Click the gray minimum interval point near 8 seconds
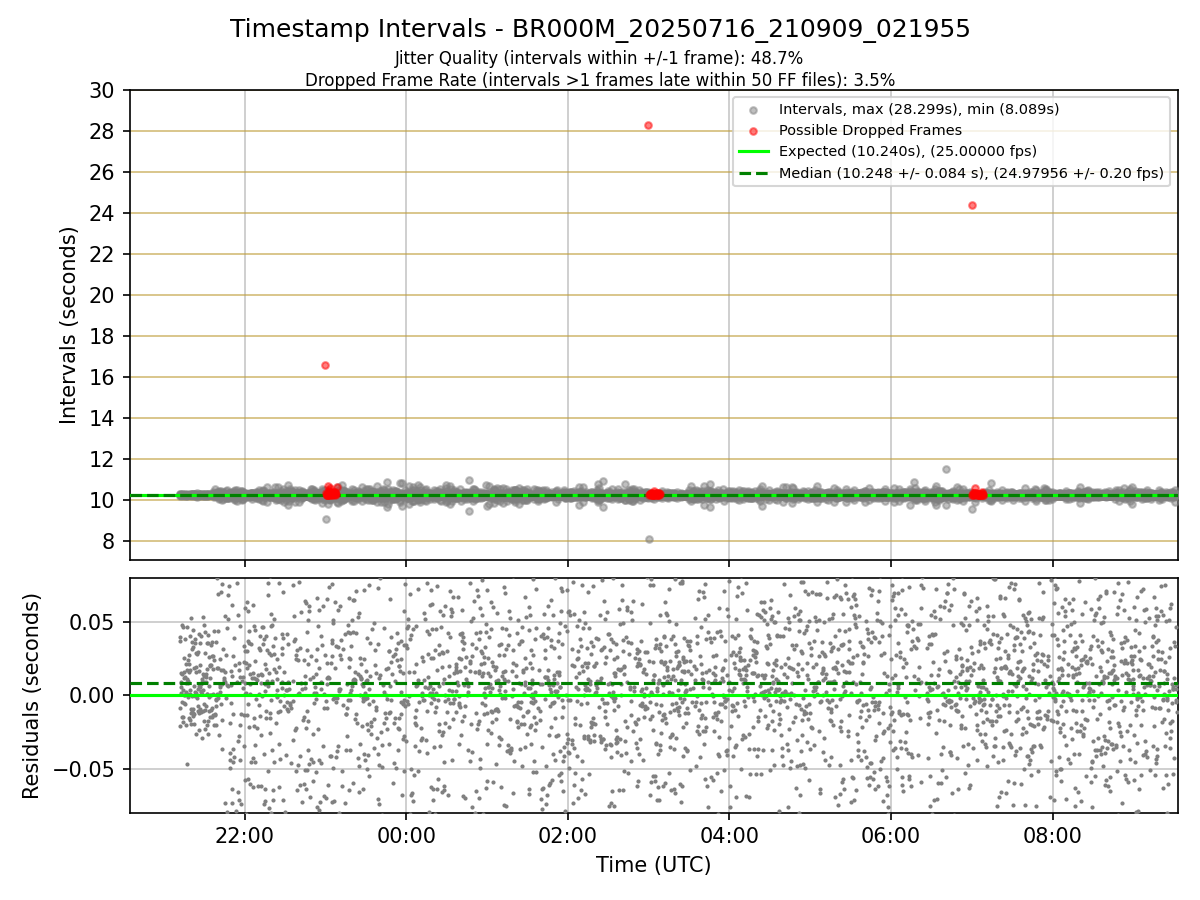 coord(649,539)
